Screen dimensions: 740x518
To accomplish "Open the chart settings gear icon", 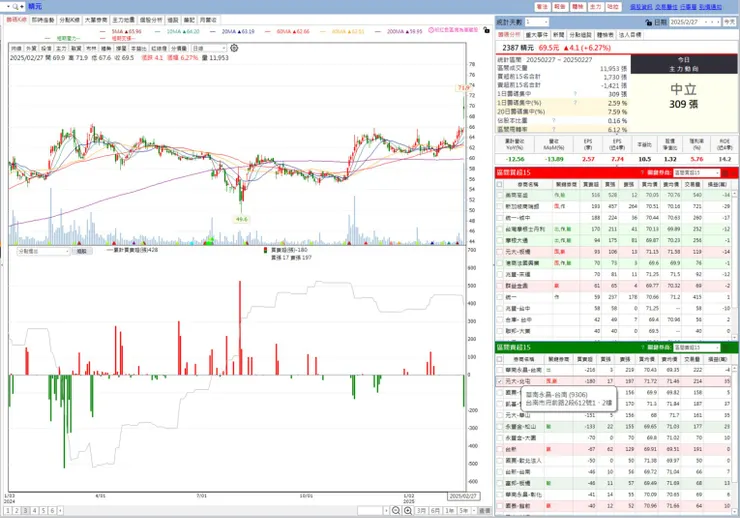I will 234,48.
